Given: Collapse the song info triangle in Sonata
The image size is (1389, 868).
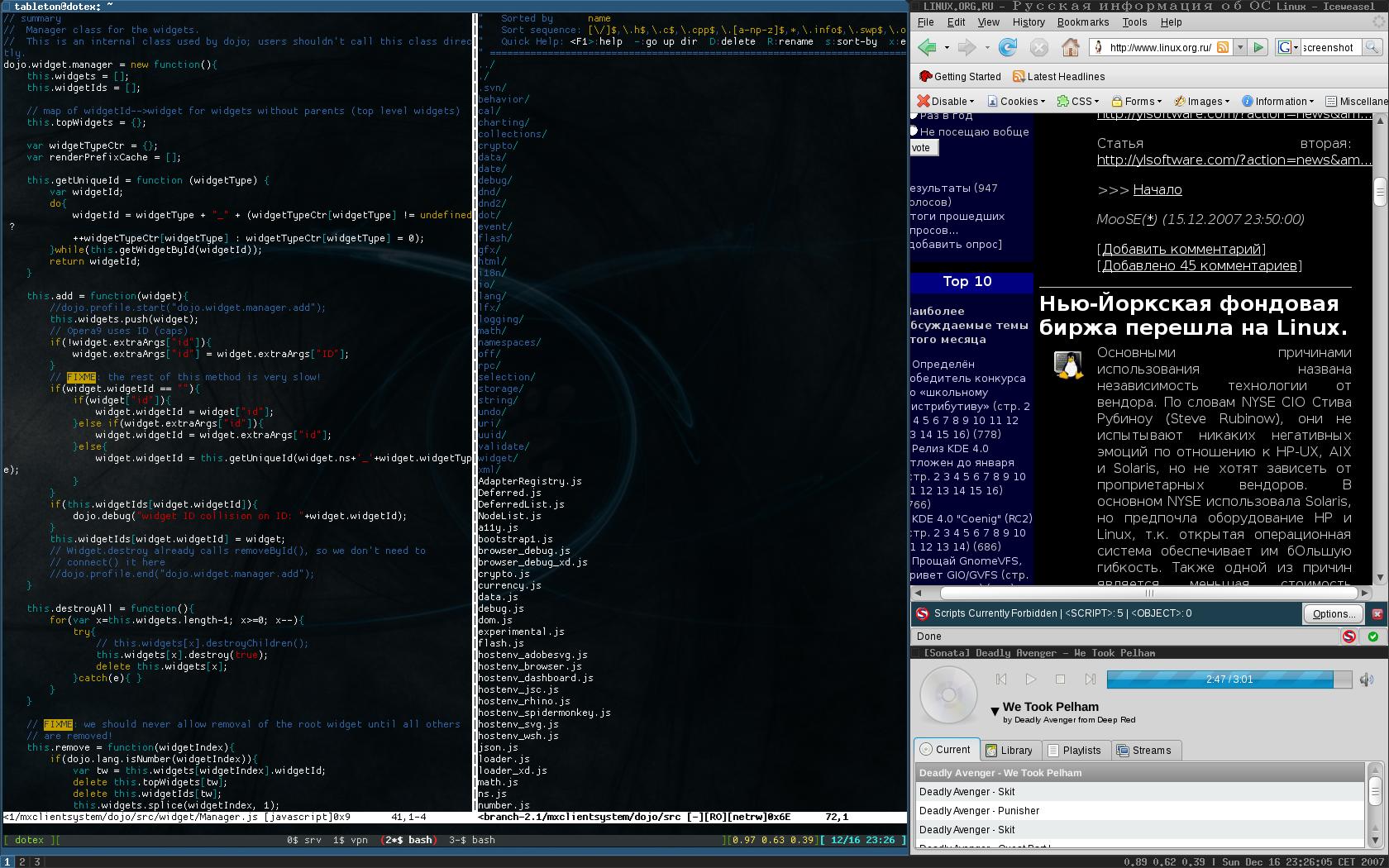Looking at the screenshot, I should [995, 711].
